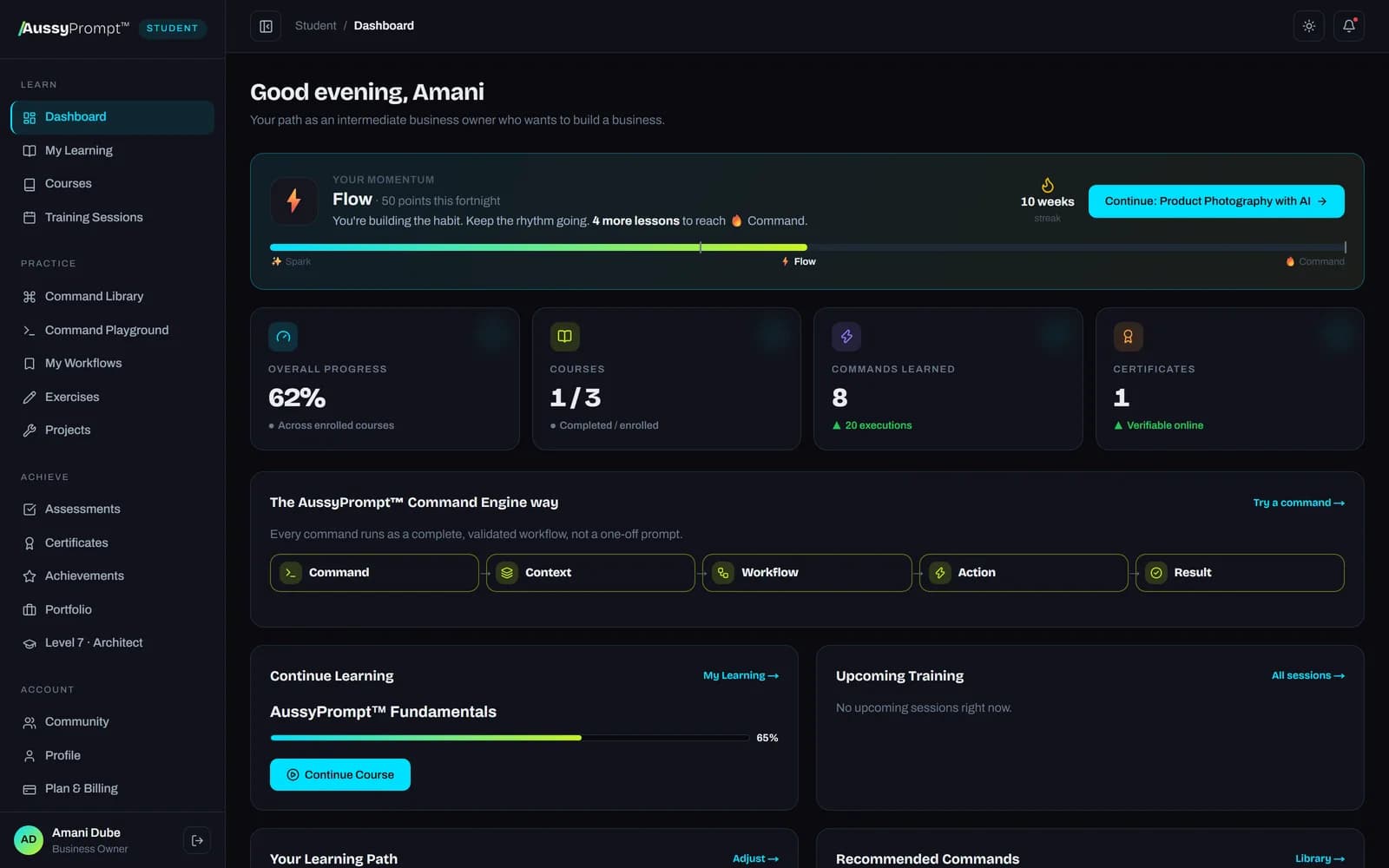Viewport: 1389px width, 868px height.
Task: Click the Level 7 graduation cap icon
Action: pos(30,643)
